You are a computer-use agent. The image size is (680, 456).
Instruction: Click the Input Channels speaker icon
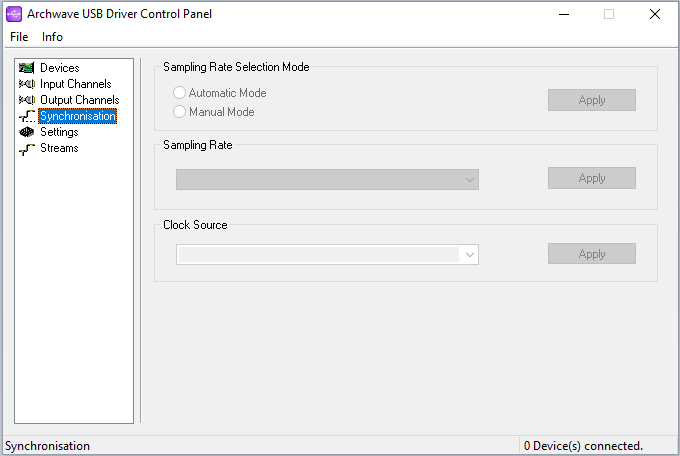tap(27, 84)
